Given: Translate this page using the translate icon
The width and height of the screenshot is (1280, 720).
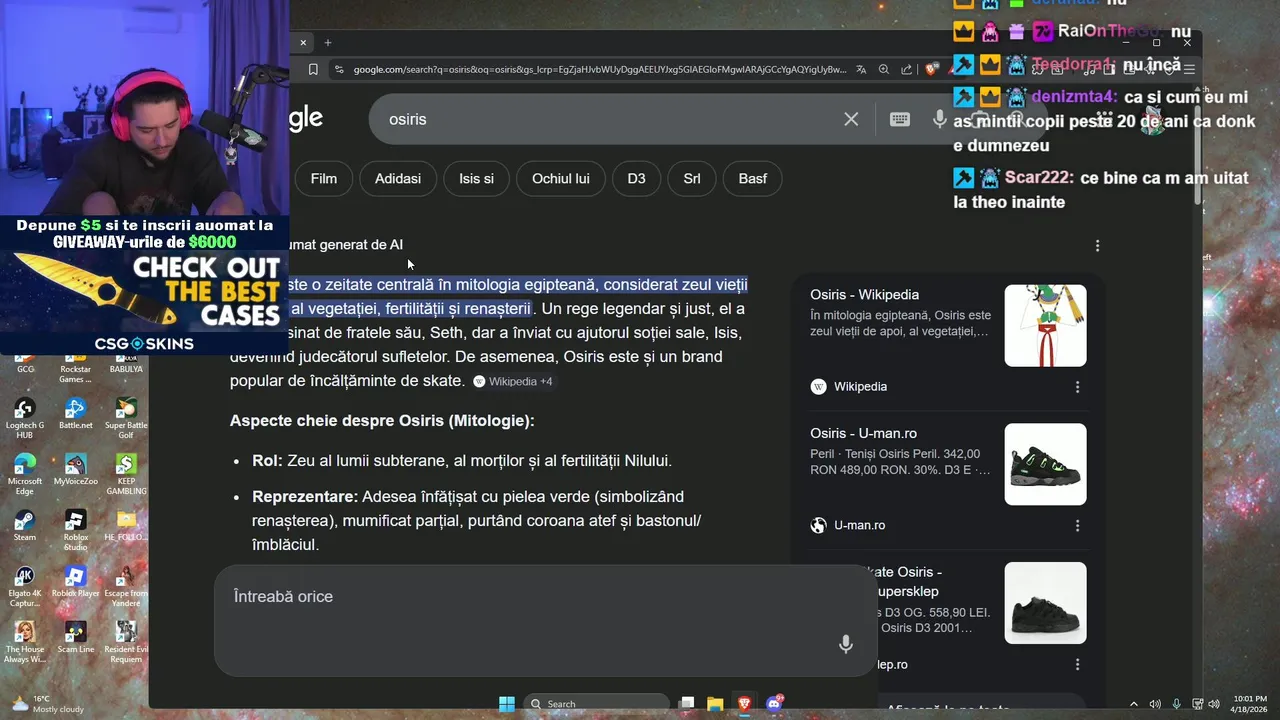Looking at the screenshot, I should coord(862,69).
